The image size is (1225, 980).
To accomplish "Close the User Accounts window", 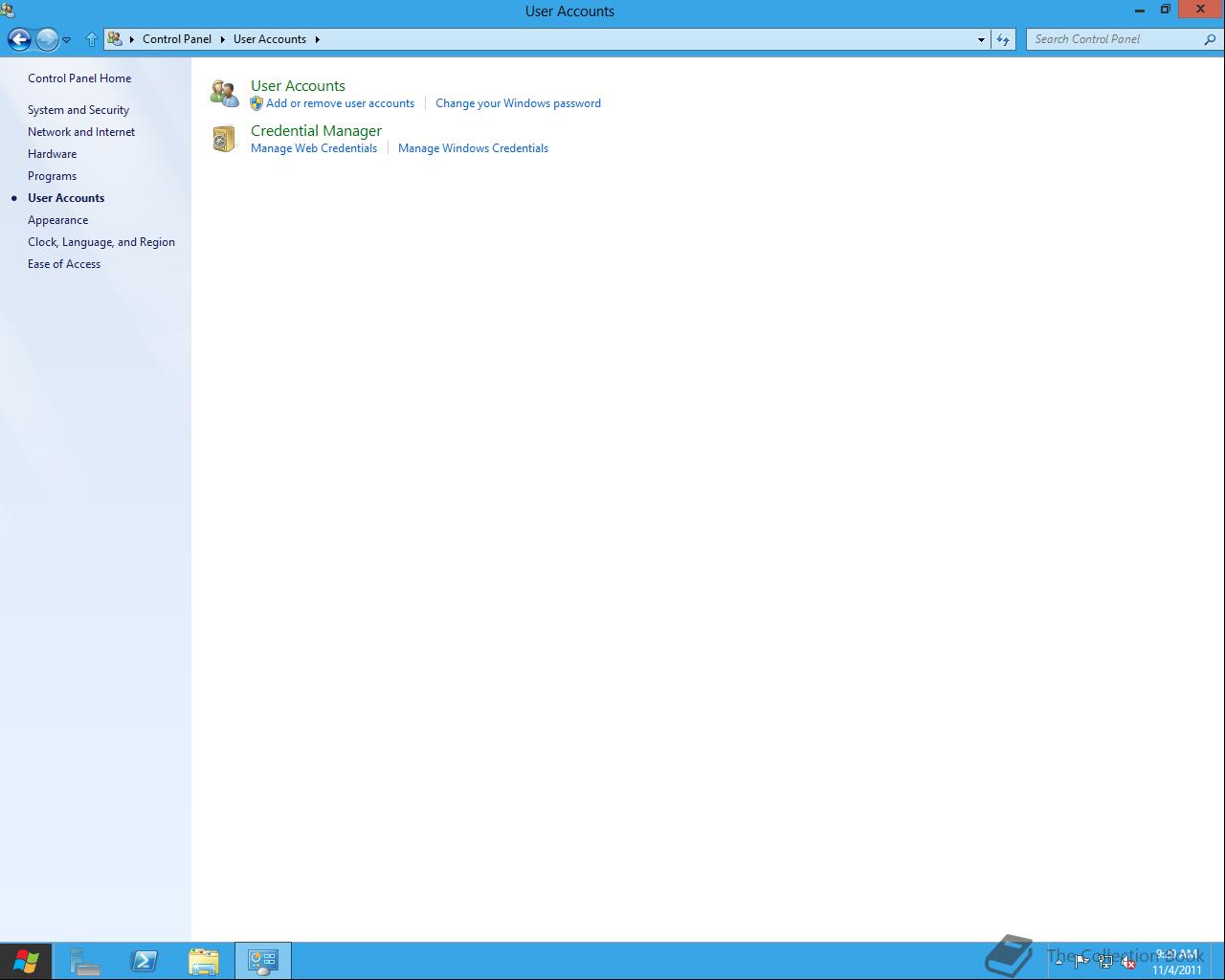I will [1200, 9].
